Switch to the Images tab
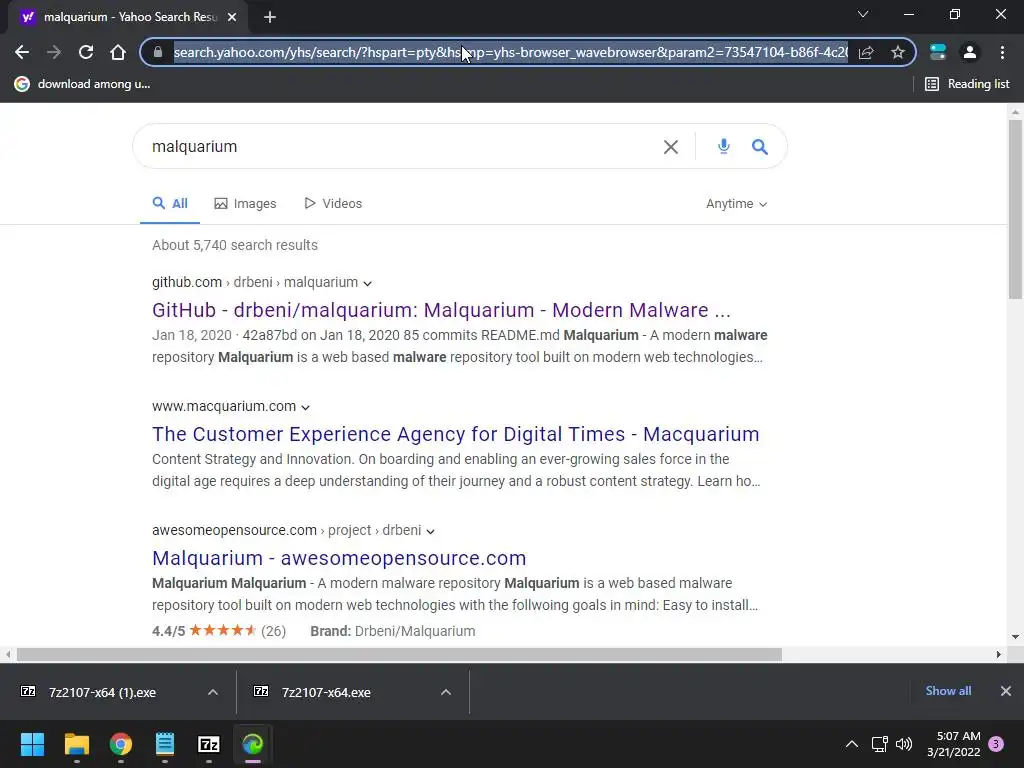Screen dimensions: 1024x768 click(x=246, y=204)
